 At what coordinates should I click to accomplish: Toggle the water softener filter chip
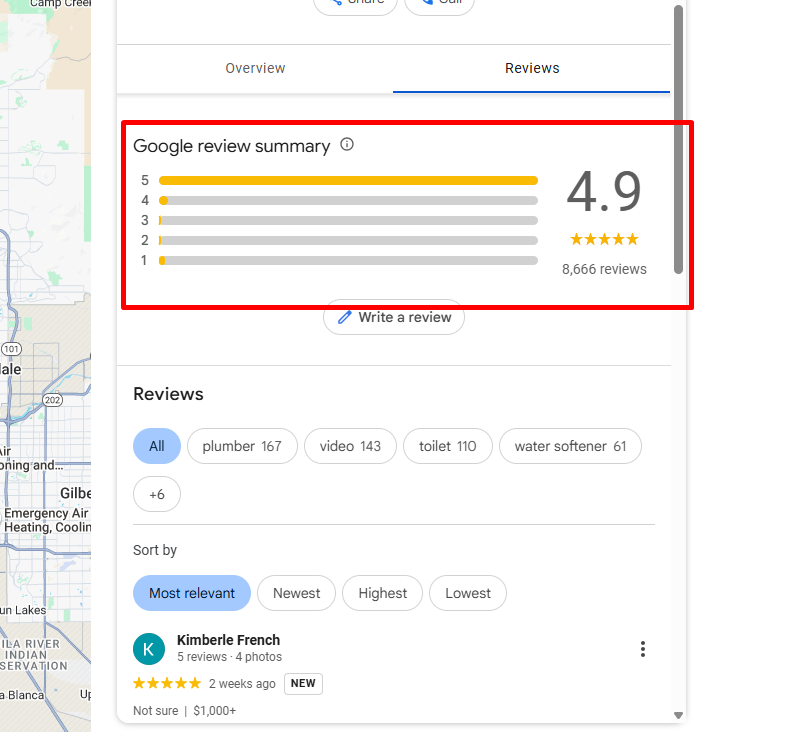(570, 446)
